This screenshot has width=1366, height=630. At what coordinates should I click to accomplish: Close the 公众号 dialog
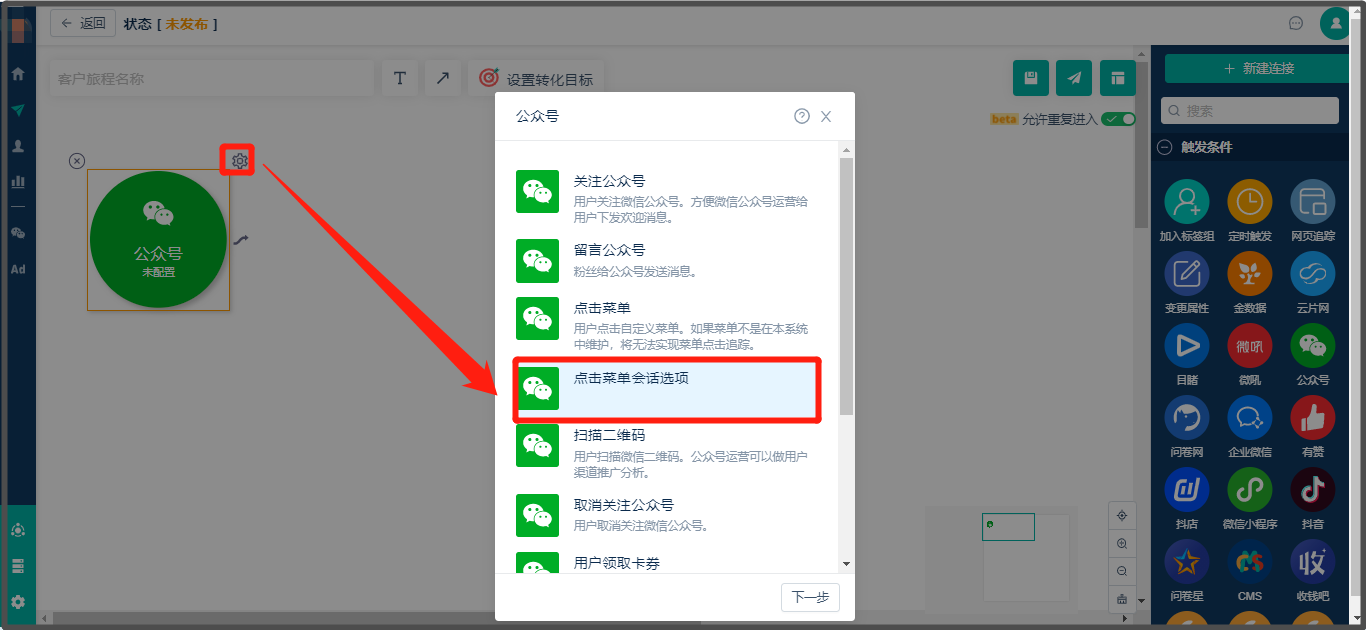[x=826, y=116]
